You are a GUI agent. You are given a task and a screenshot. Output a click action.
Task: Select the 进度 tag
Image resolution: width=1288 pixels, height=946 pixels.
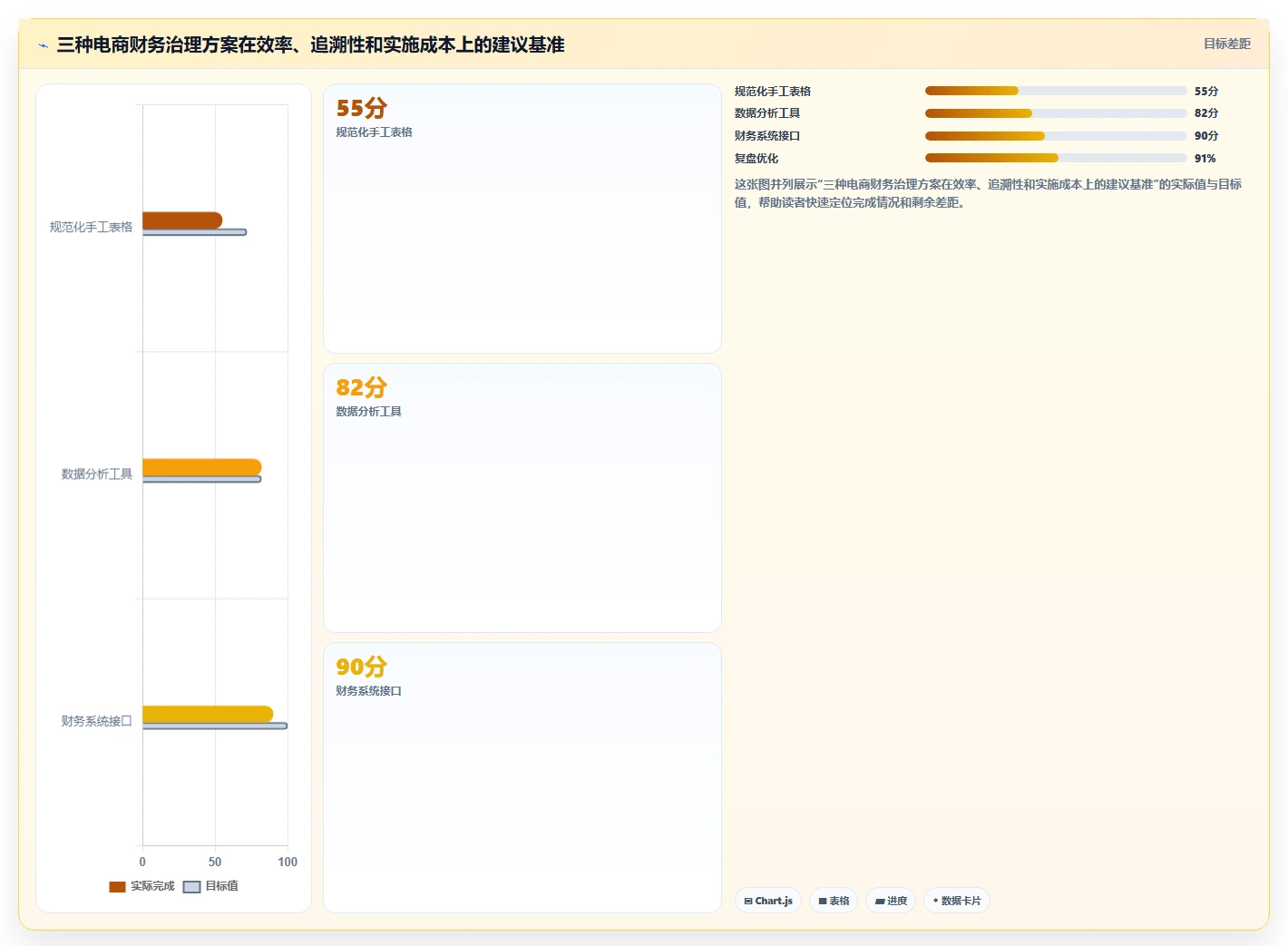(891, 901)
